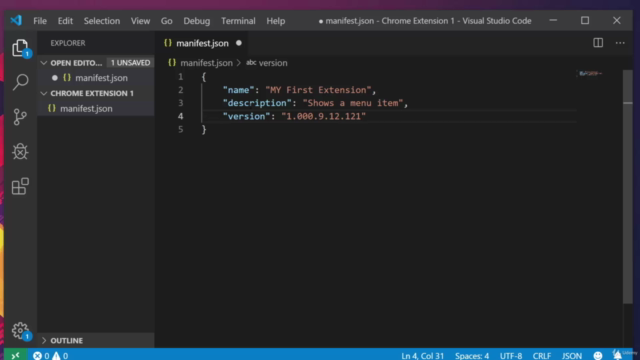Click JSON file icon in editor tab
Screen dimensions: 640x360
pos(168,43)
